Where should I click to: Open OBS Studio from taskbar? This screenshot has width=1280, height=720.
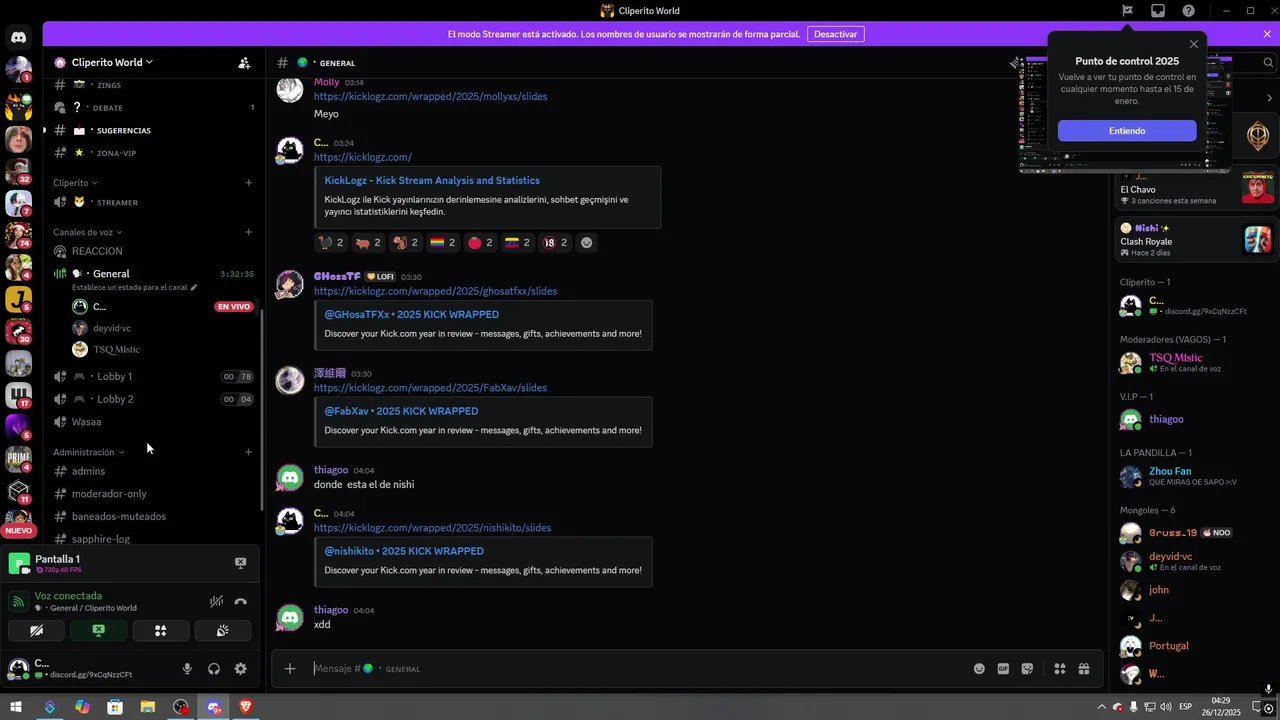[180, 707]
